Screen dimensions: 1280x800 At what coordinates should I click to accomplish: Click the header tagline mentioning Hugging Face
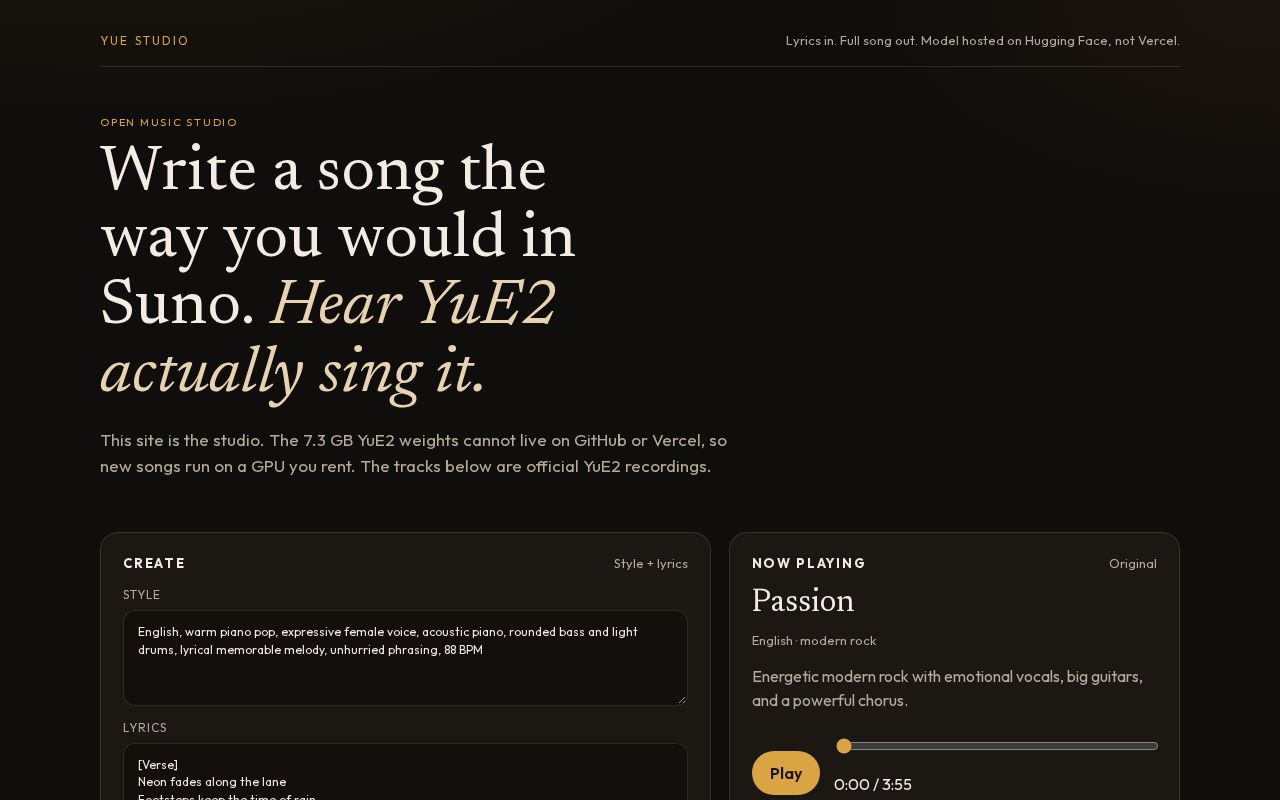982,41
